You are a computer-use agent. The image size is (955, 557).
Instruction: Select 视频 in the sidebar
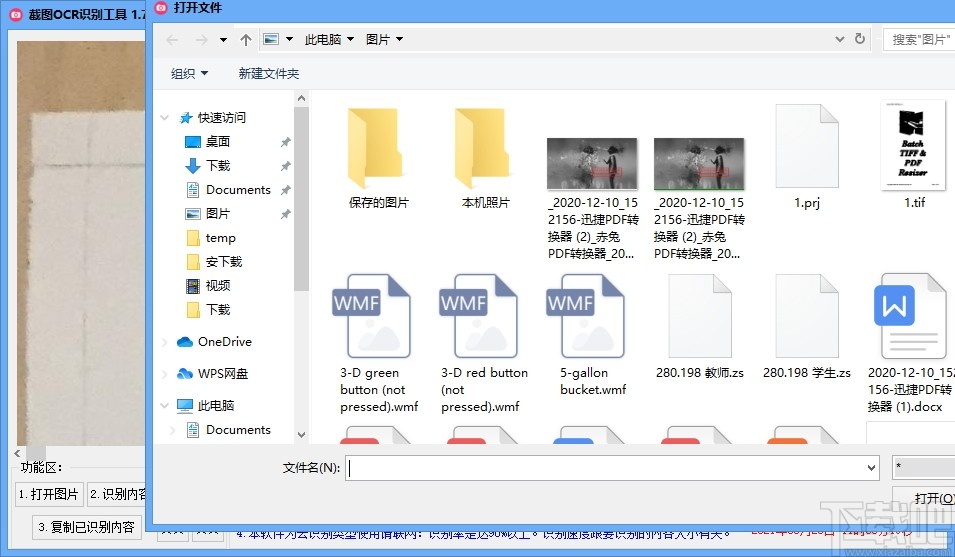tap(217, 286)
